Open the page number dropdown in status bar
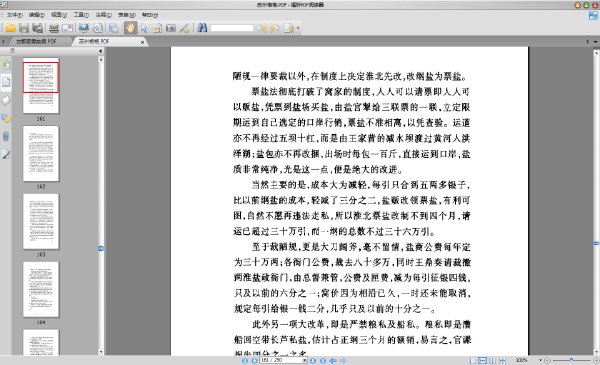Screen dimensions: 600x365 [x=305, y=360]
